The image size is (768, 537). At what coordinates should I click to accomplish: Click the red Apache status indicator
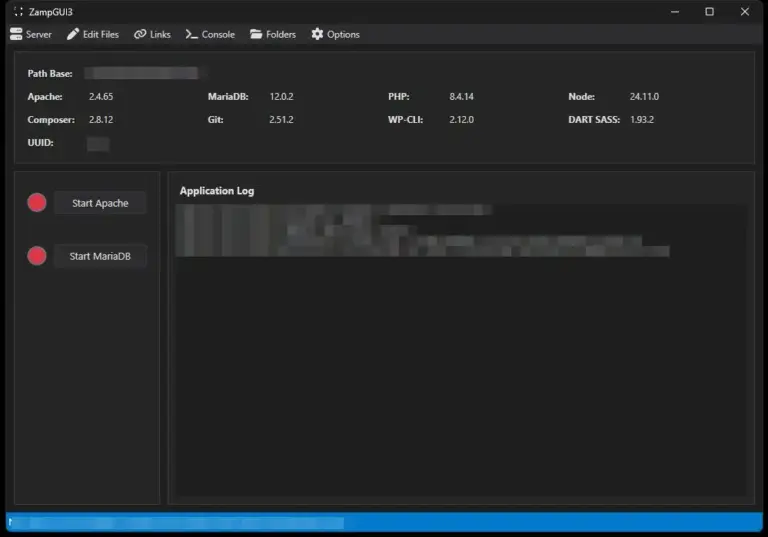point(37,203)
